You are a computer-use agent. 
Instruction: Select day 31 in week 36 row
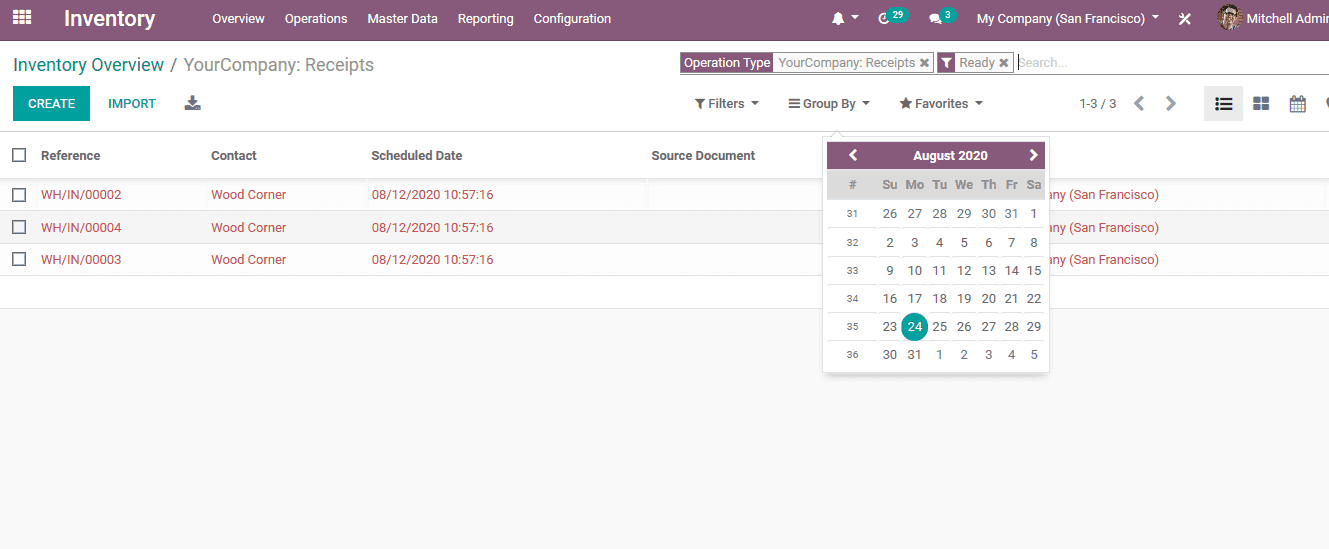tap(914, 354)
